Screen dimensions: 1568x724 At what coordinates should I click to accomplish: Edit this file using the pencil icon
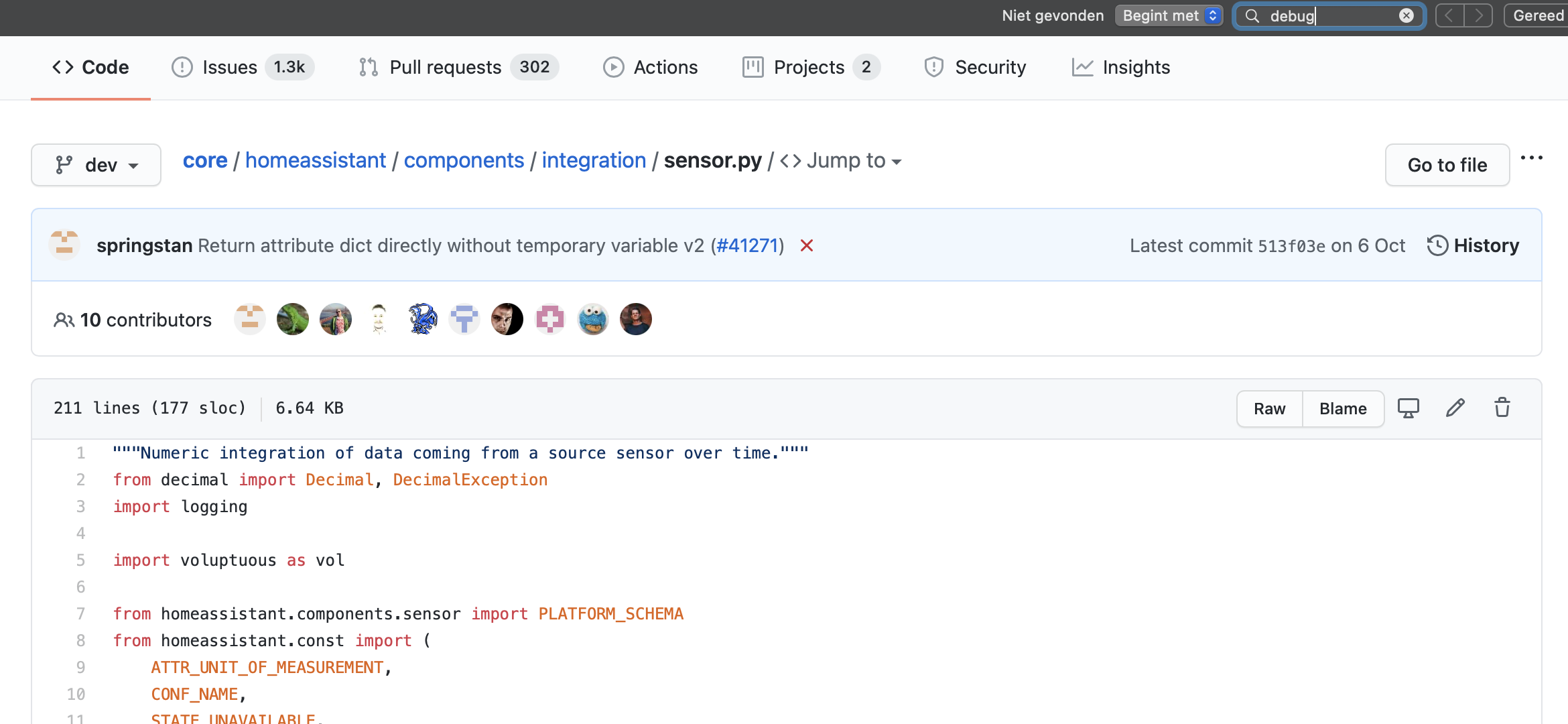tap(1454, 408)
